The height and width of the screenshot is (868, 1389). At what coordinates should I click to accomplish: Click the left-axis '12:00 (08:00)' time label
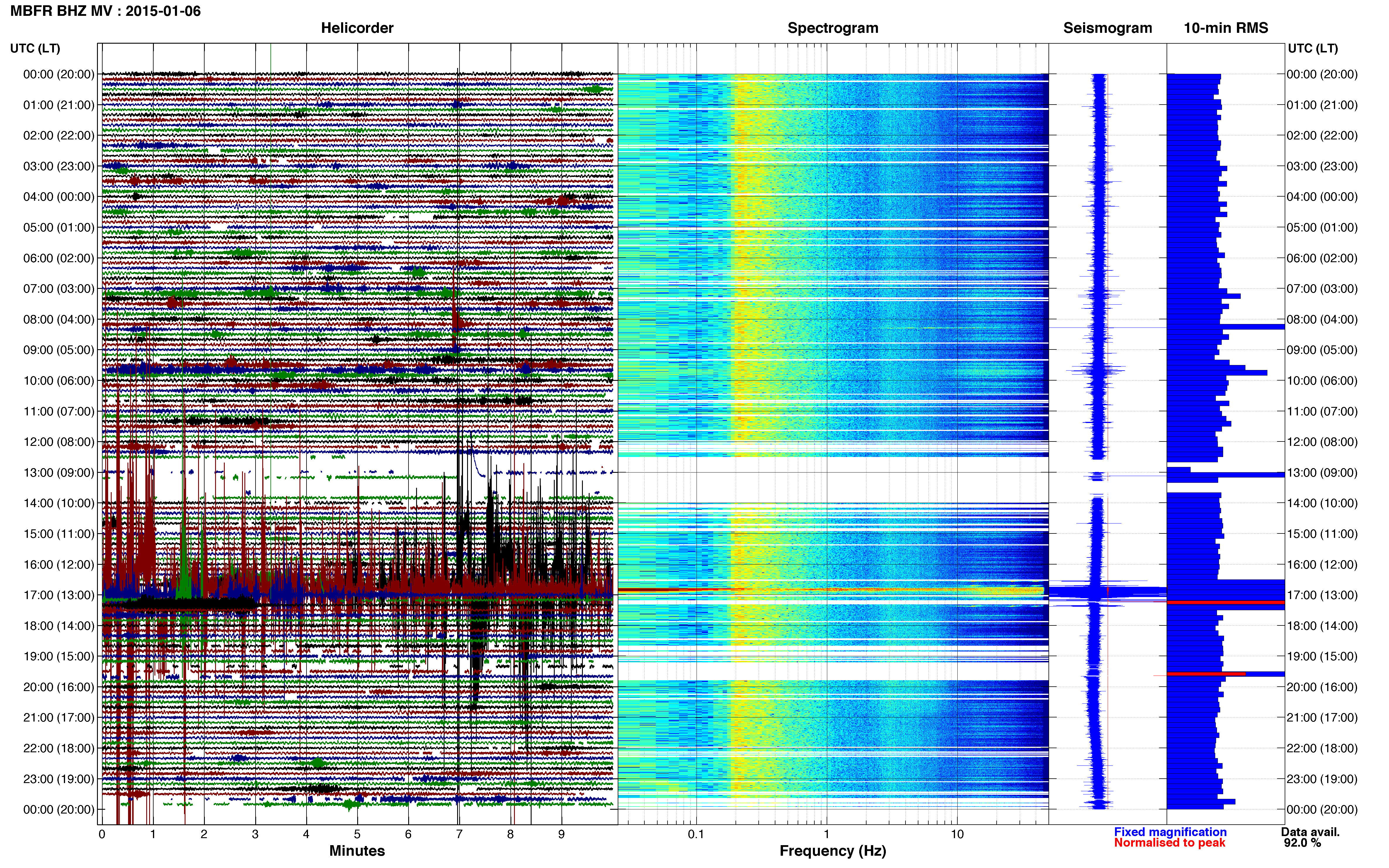pos(59,442)
